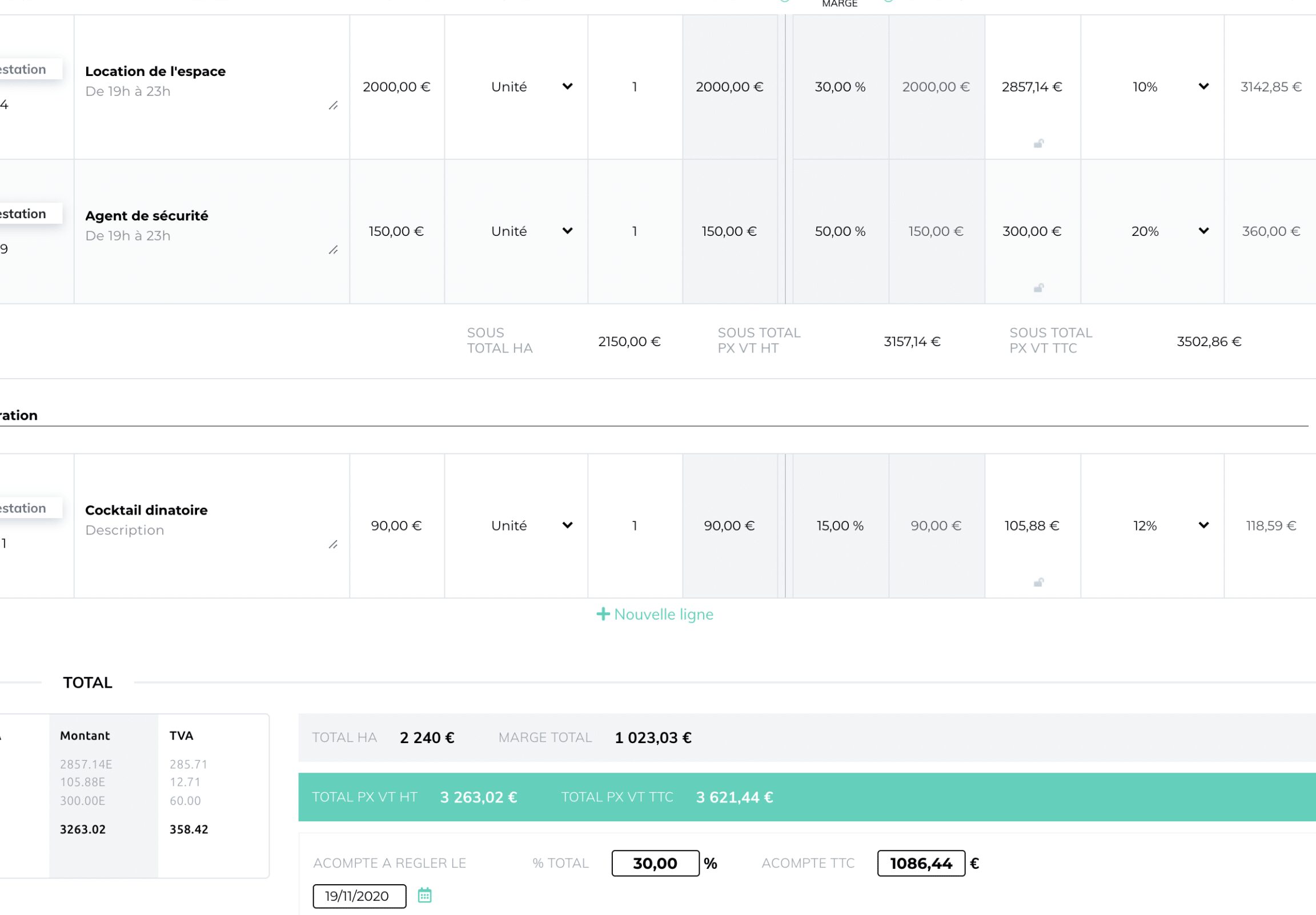Click De 19h à 23h under Agent de sécurité
The image size is (1316, 915).
pyautogui.click(x=128, y=236)
